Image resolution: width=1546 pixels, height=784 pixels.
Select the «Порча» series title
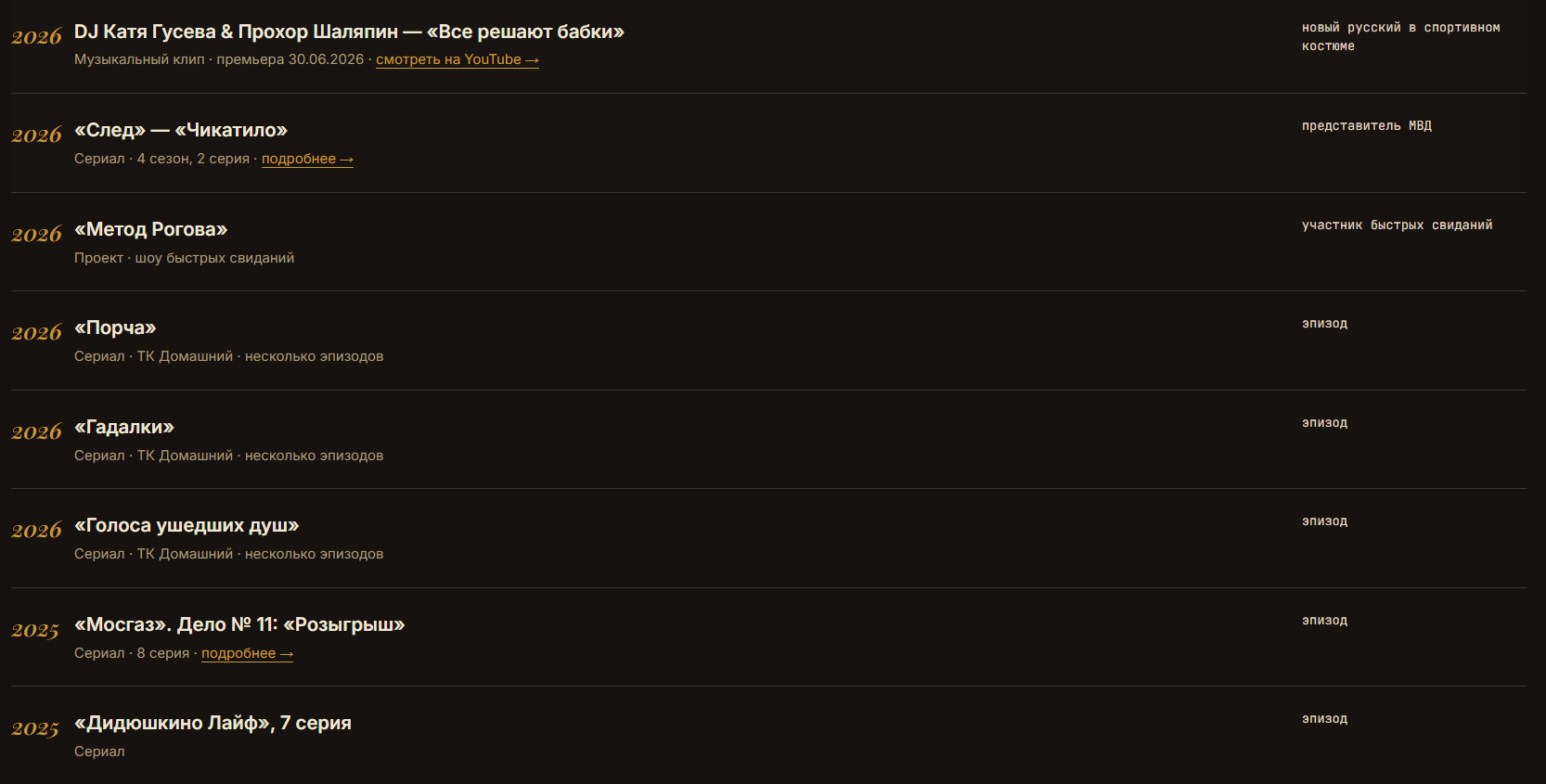pyautogui.click(x=115, y=328)
